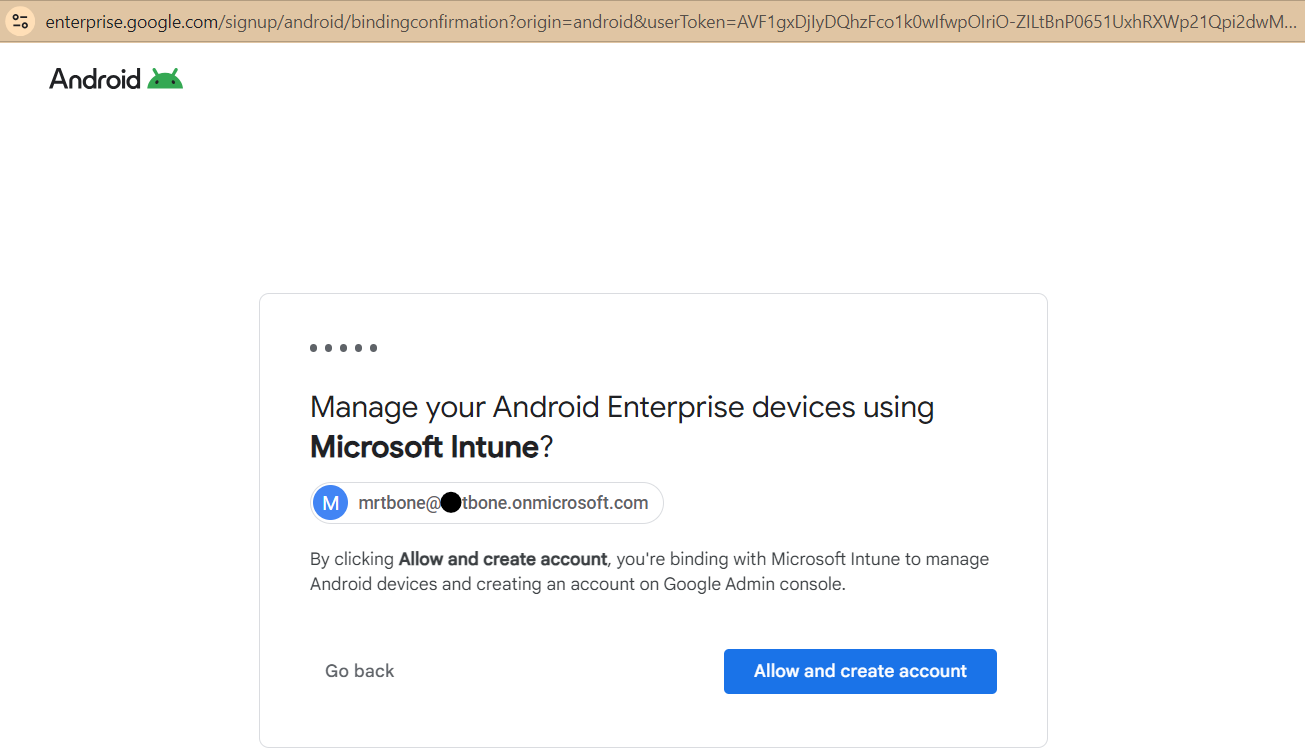Open the Allow and create account button

(860, 671)
